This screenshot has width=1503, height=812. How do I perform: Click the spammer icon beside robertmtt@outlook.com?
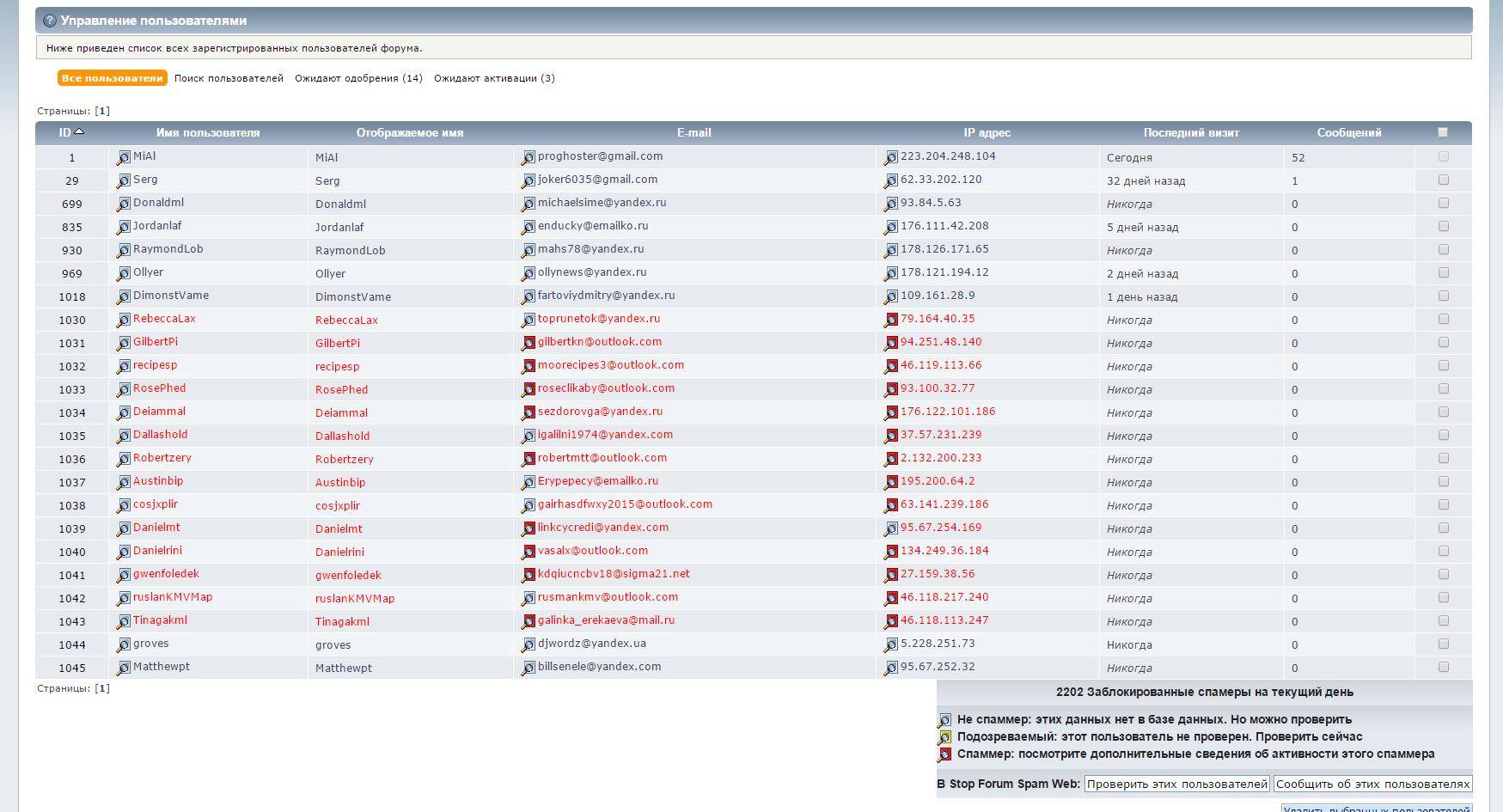tap(528, 459)
